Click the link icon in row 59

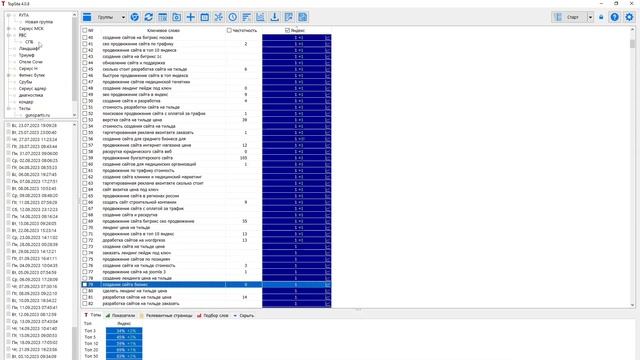[327, 158]
